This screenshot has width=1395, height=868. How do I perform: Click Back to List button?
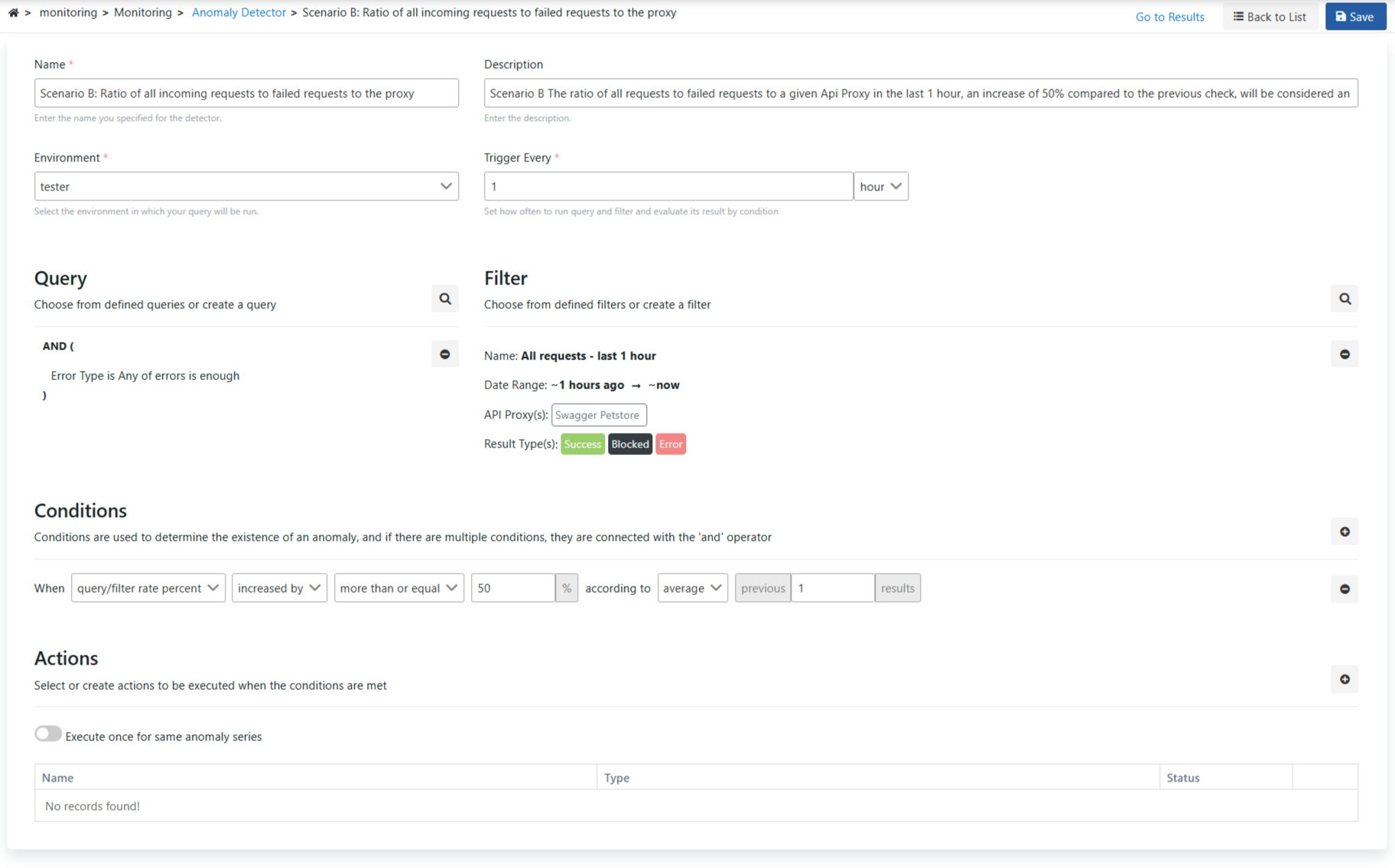(x=1270, y=17)
